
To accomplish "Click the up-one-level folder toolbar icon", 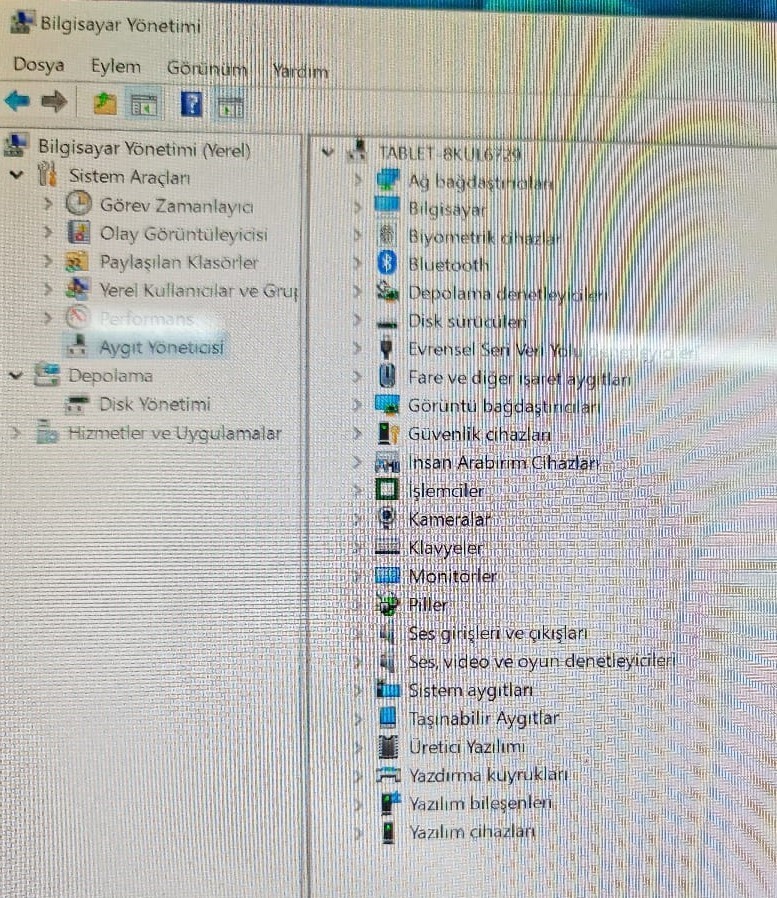I will pos(104,102).
